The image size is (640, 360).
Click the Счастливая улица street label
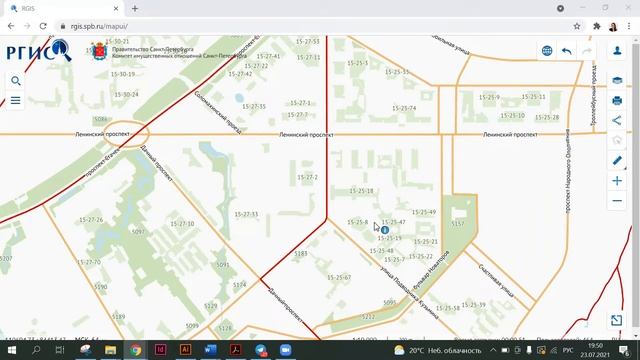click(496, 280)
